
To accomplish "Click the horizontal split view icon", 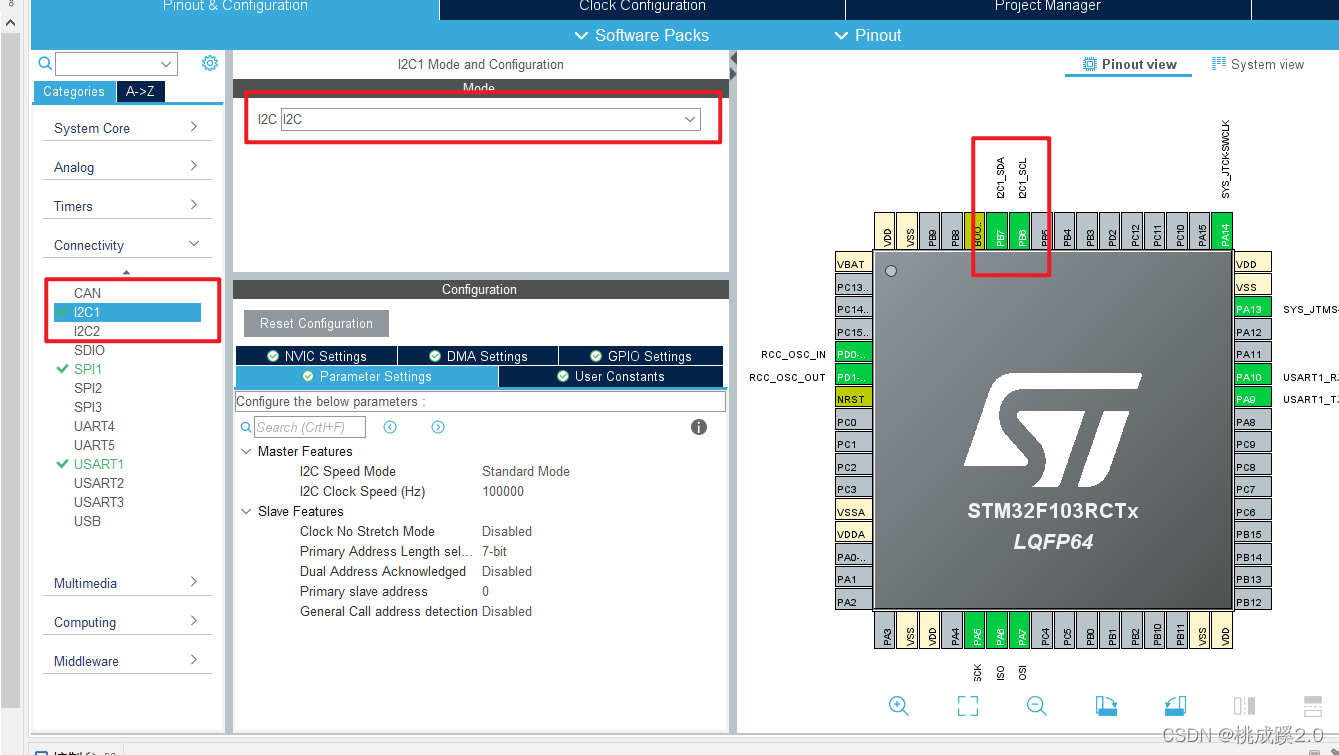I will click(x=1313, y=706).
